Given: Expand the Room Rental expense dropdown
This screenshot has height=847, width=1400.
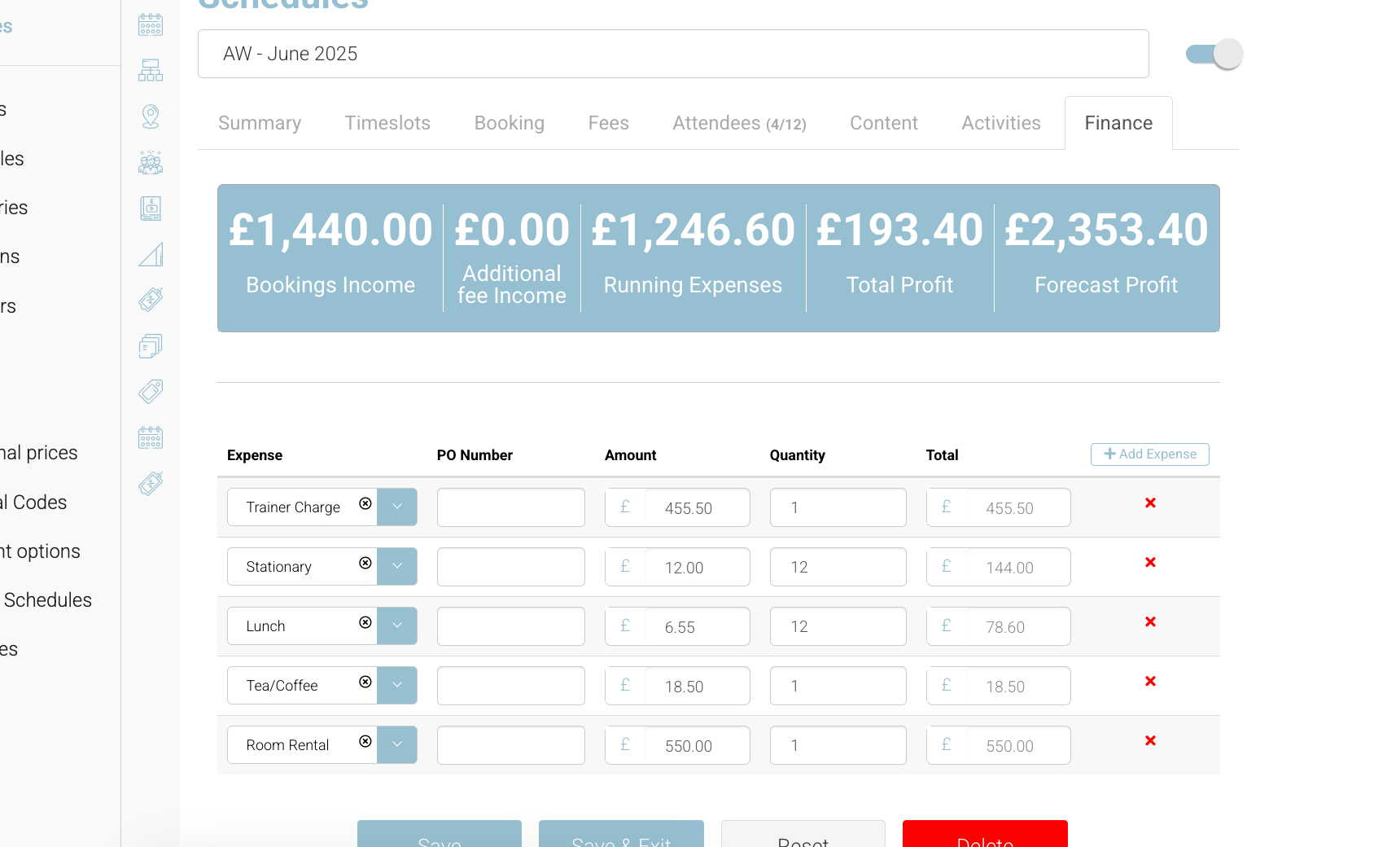Looking at the screenshot, I should [x=397, y=745].
